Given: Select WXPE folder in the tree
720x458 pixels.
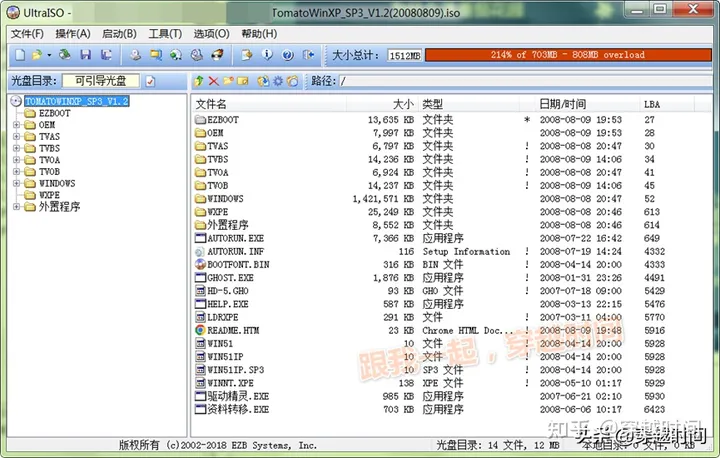Looking at the screenshot, I should click(49, 195).
